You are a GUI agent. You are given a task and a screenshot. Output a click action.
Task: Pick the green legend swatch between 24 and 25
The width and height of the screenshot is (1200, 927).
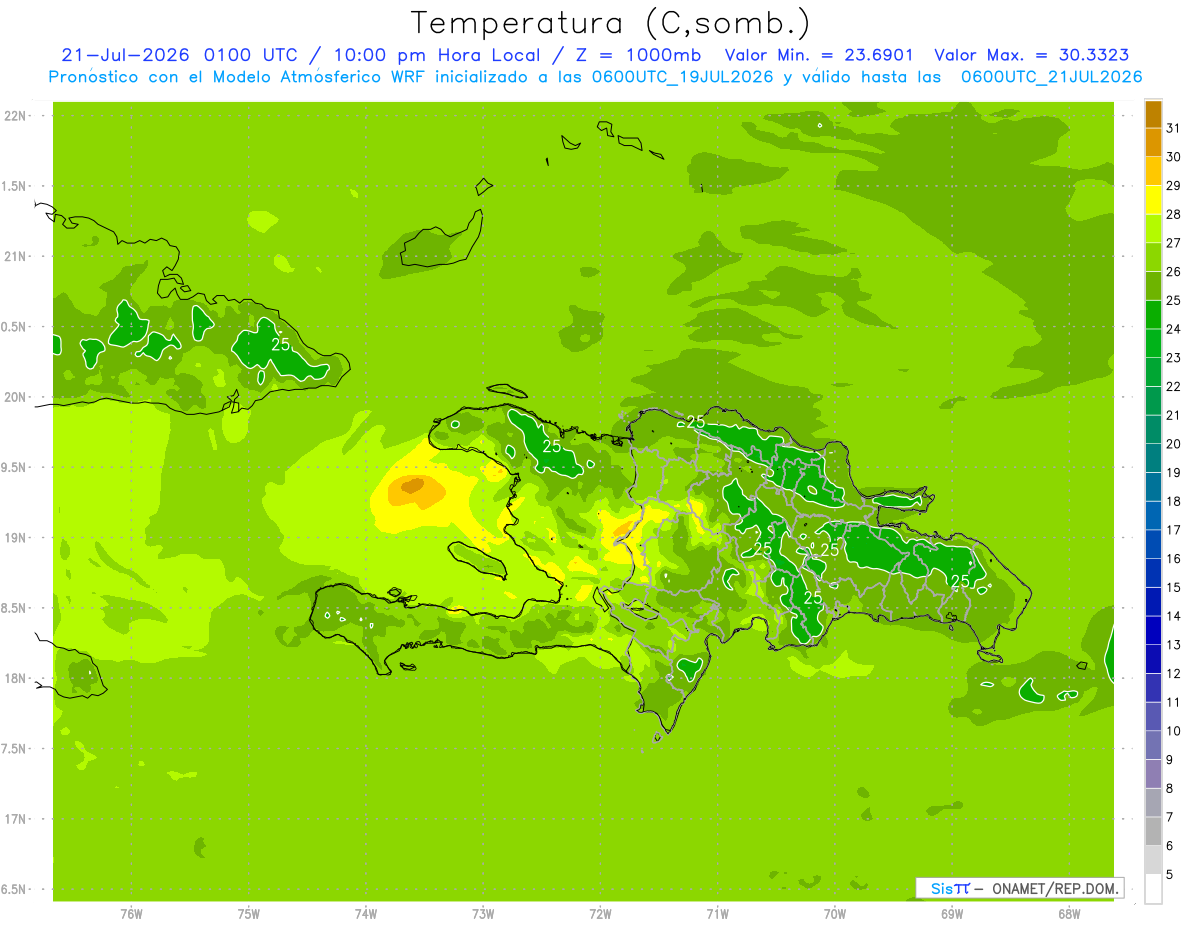point(1153,314)
